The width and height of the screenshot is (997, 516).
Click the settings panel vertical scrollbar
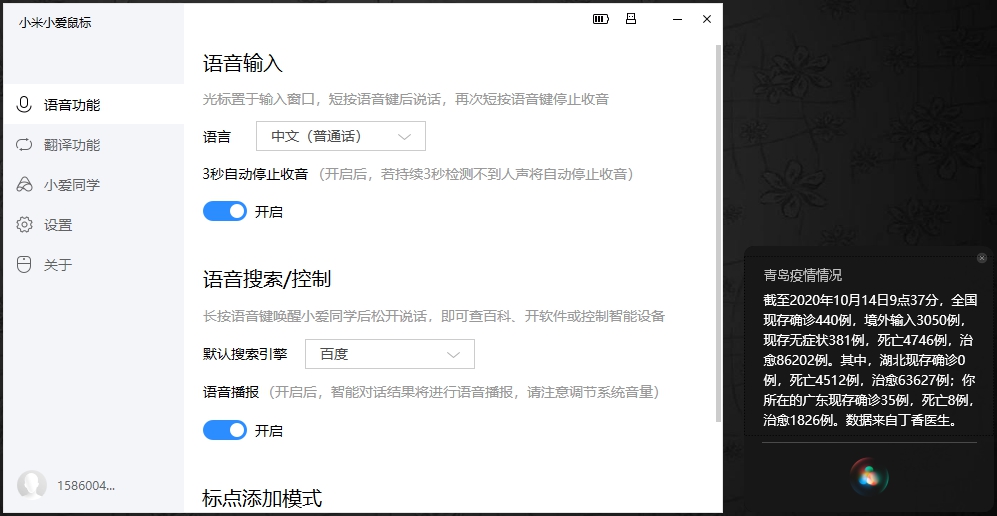click(x=719, y=233)
